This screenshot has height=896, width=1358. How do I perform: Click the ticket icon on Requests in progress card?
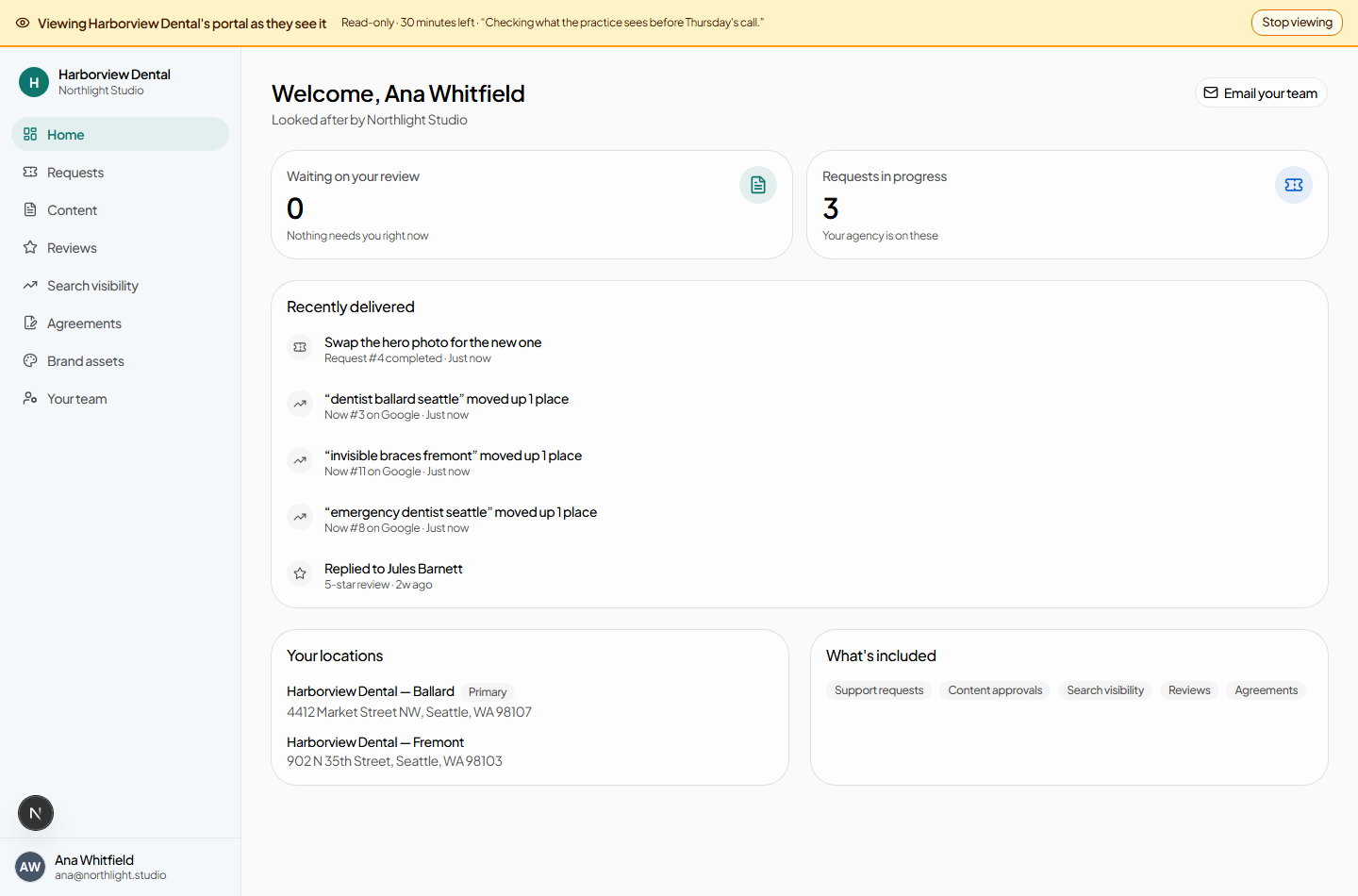[x=1294, y=185]
